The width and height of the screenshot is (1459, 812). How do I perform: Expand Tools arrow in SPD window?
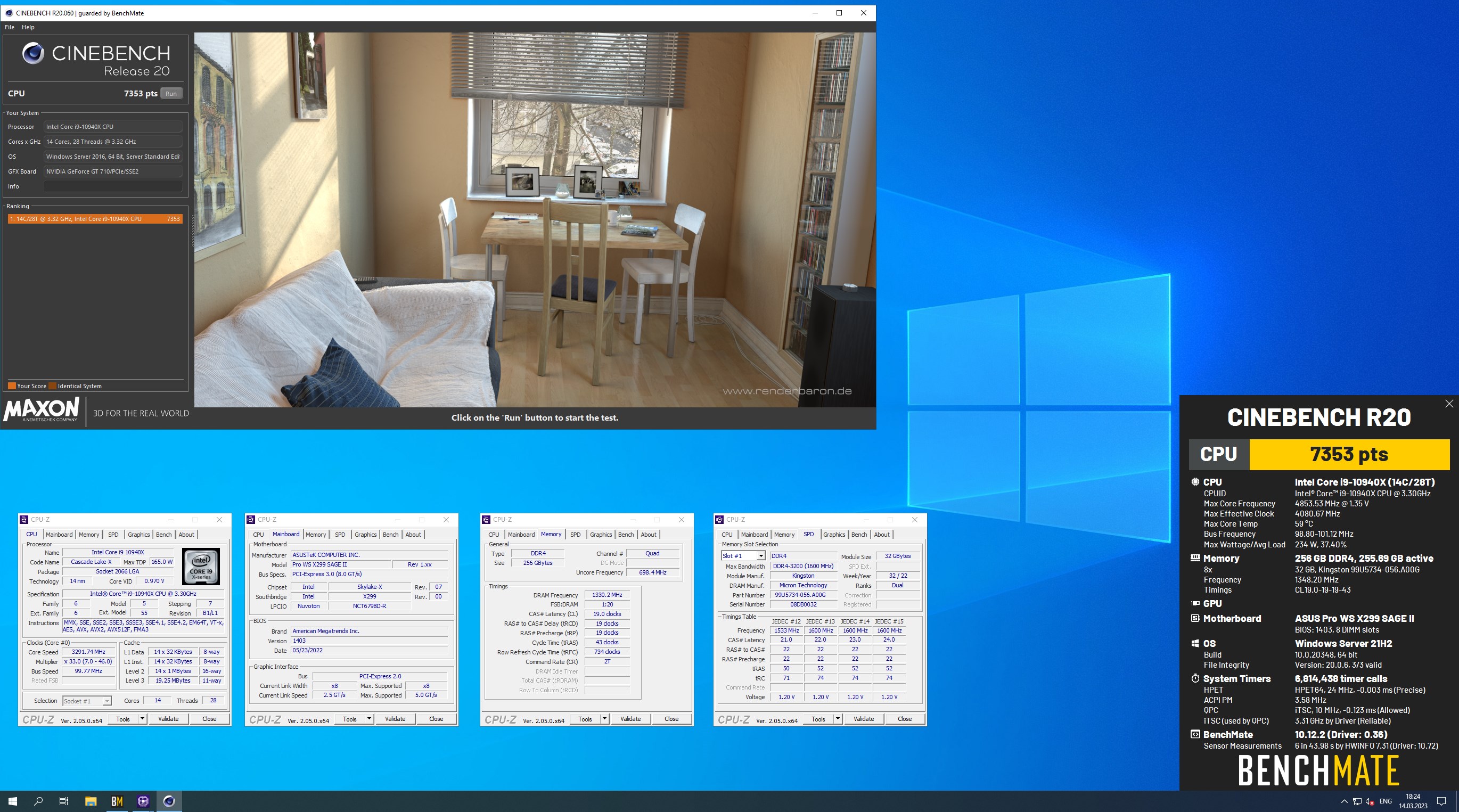coord(838,719)
